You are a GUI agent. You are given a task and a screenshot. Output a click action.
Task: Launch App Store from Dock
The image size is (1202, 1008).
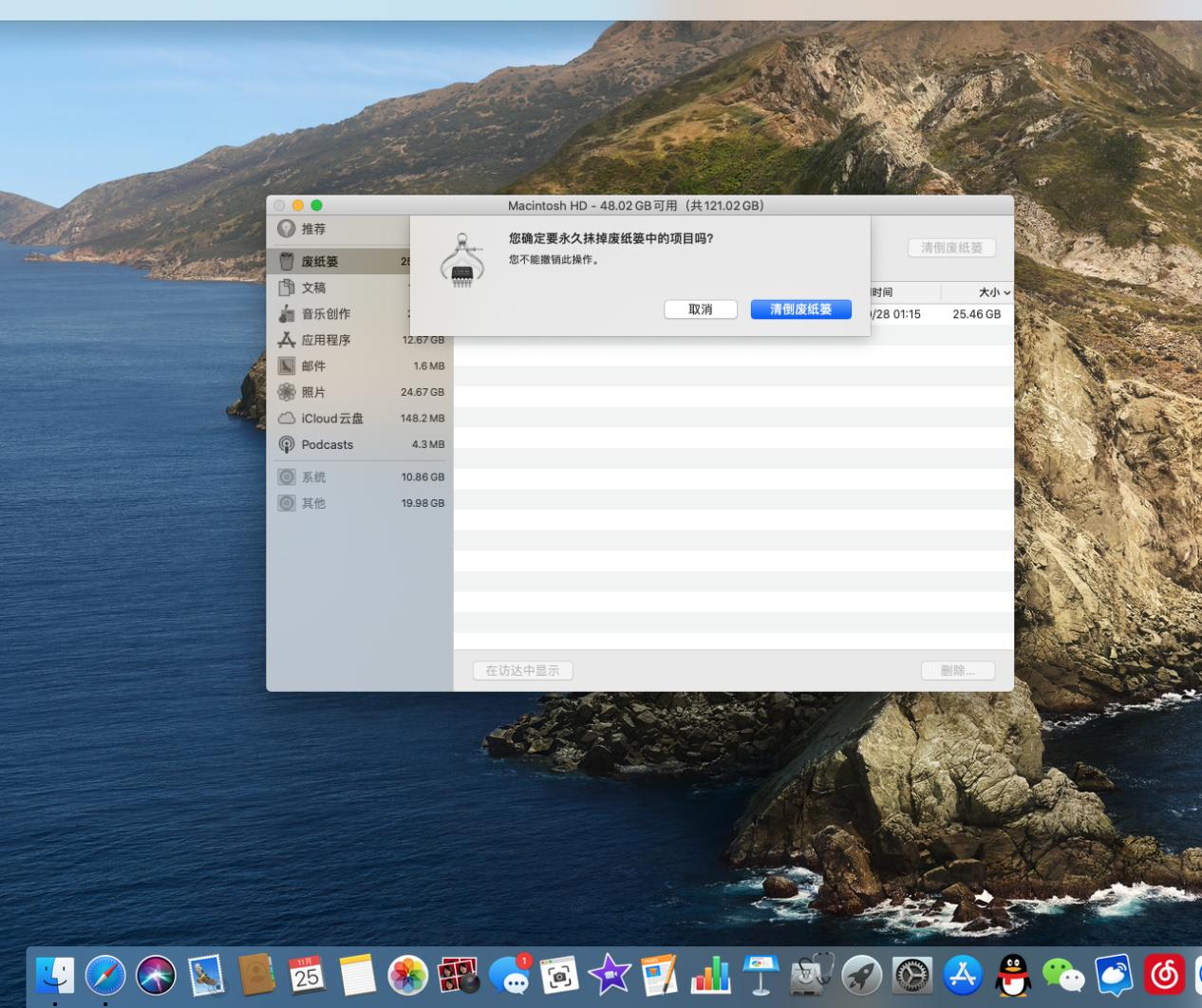point(963,975)
